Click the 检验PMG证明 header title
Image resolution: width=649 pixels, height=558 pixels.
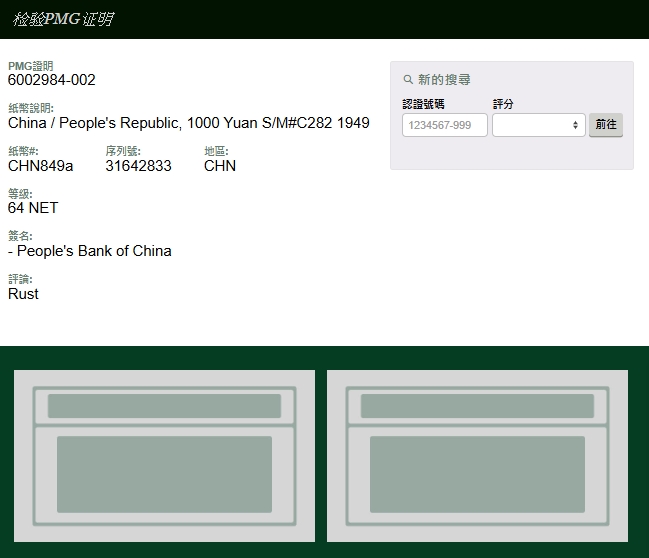click(63, 19)
